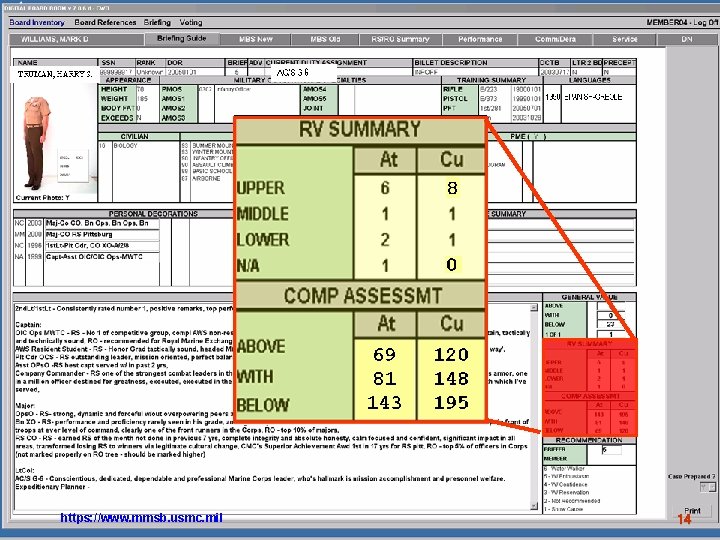The width and height of the screenshot is (720, 540).
Task: Click the BIOLOGY civilian education entry
Action: coord(125,146)
